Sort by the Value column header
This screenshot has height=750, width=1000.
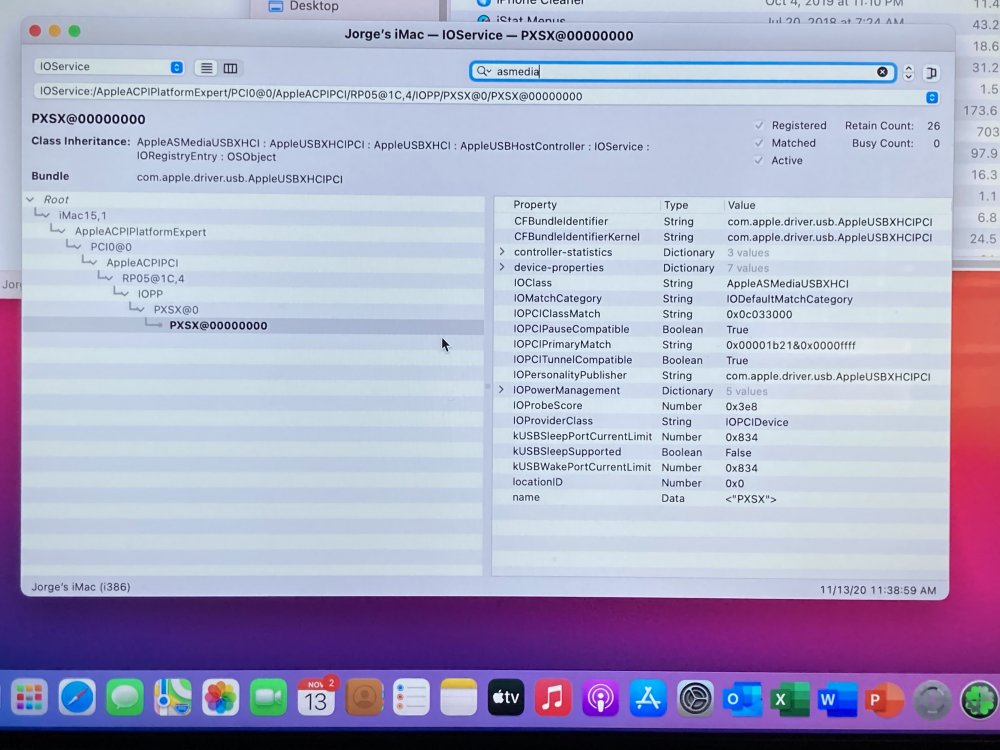[x=742, y=205]
